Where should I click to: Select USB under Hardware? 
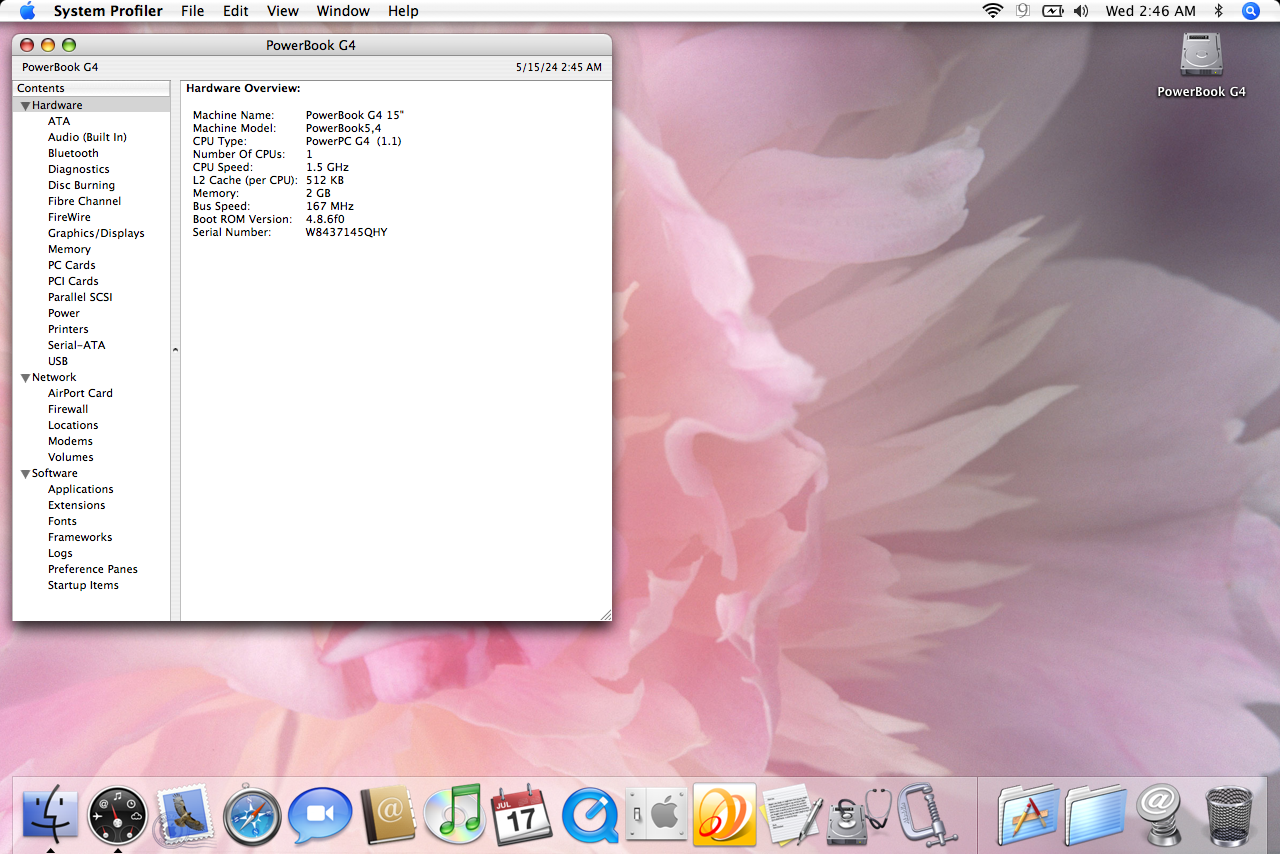(58, 361)
